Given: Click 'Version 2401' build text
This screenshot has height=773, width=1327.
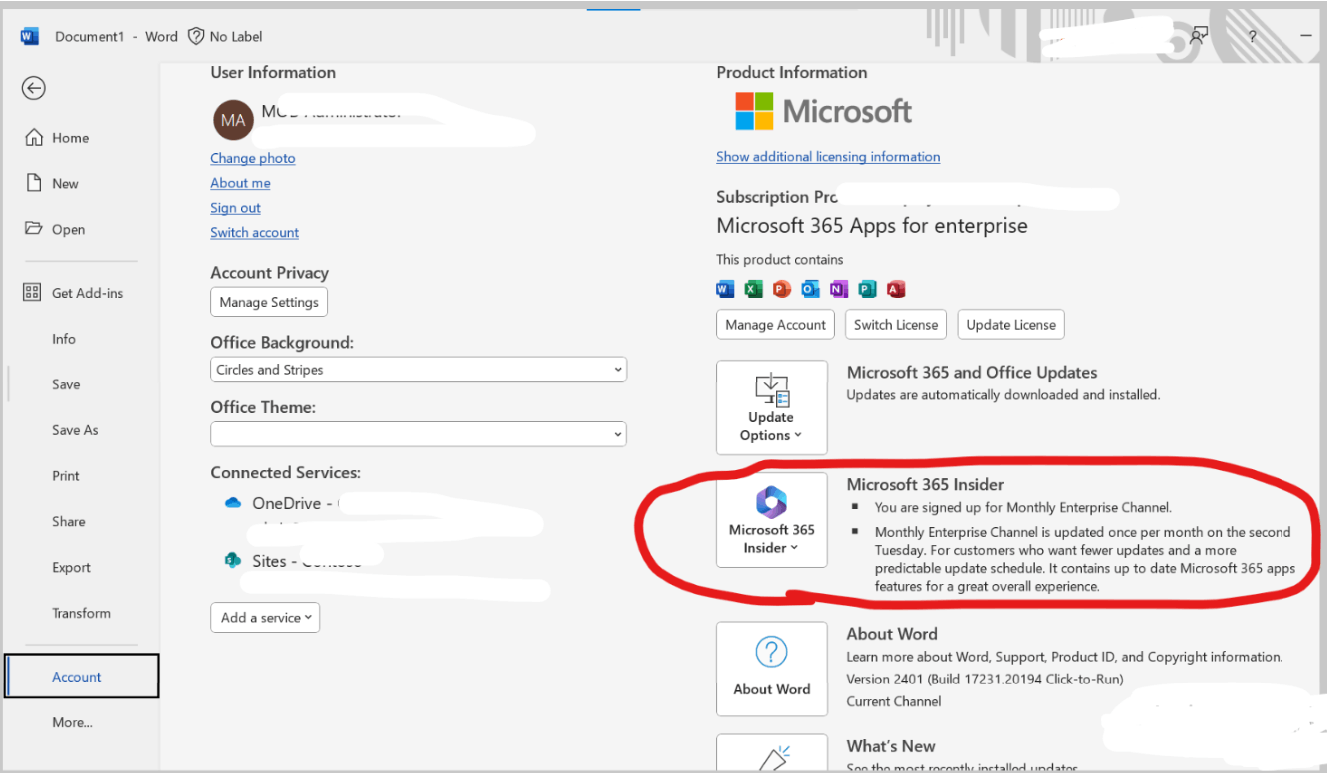Looking at the screenshot, I should [985, 679].
